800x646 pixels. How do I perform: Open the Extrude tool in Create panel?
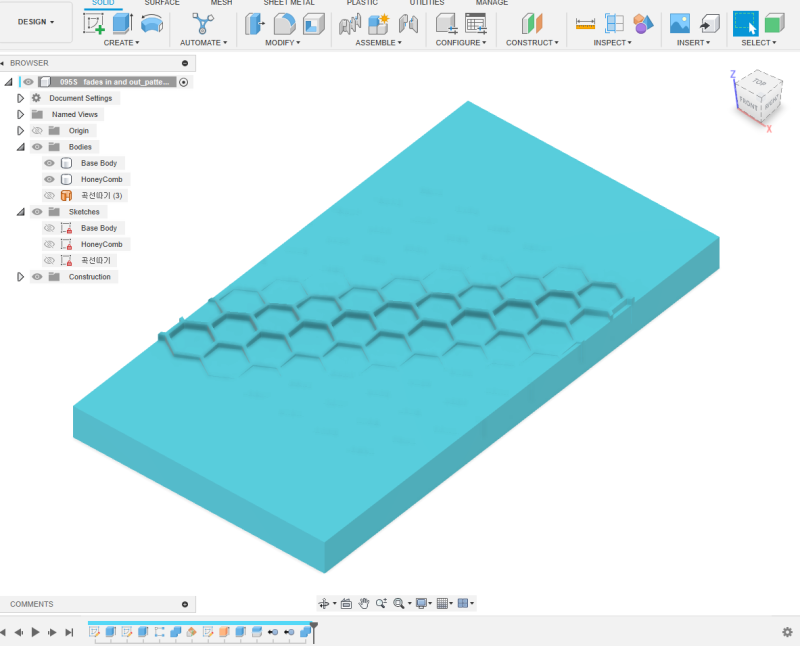[x=120, y=25]
